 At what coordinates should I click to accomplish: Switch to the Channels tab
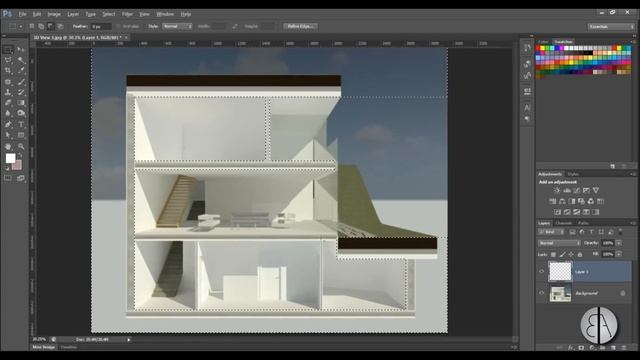point(564,223)
